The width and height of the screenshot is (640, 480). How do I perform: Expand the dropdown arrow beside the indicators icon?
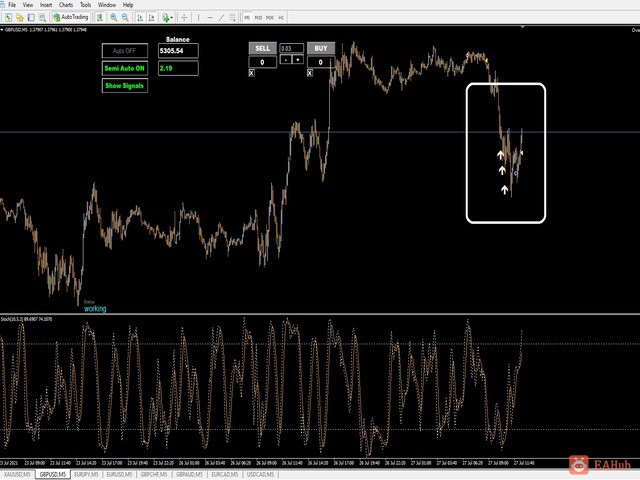[x=171, y=18]
